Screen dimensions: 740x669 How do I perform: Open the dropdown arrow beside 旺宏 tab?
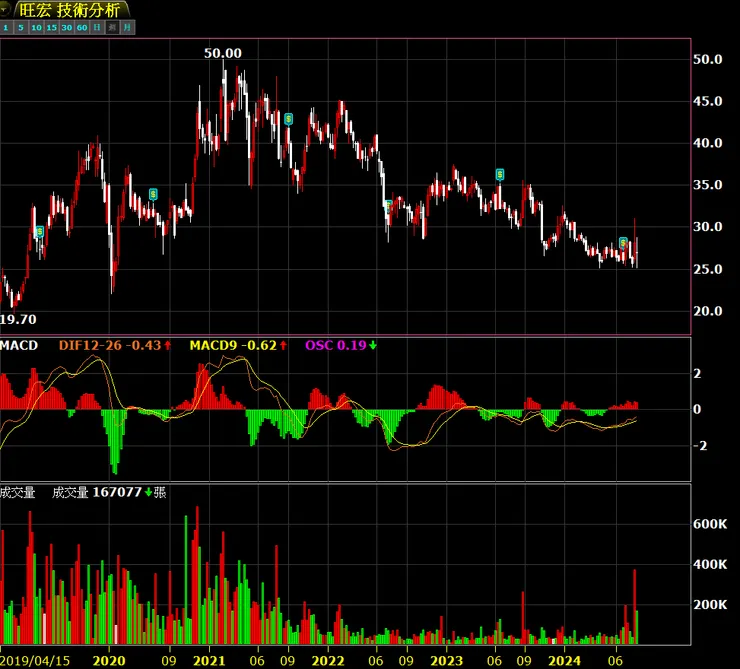click(4, 9)
